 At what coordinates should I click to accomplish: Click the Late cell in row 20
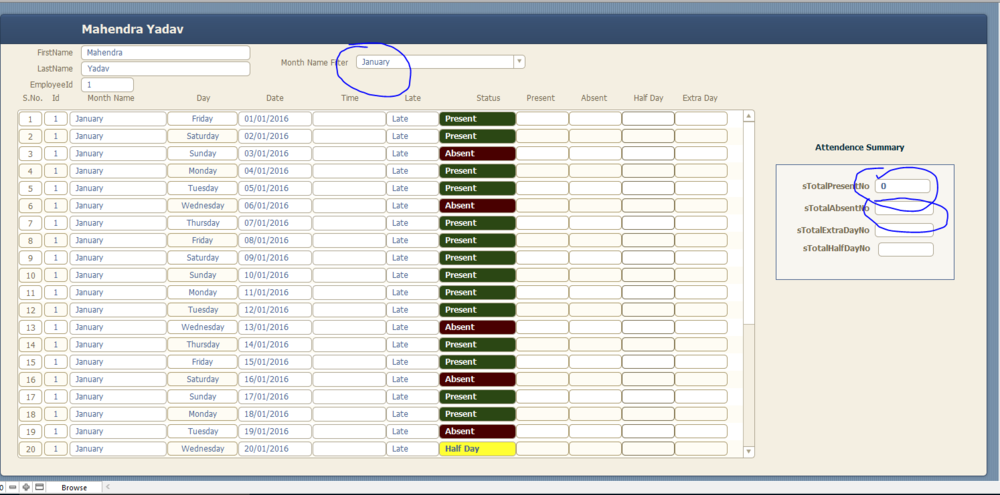(412, 448)
